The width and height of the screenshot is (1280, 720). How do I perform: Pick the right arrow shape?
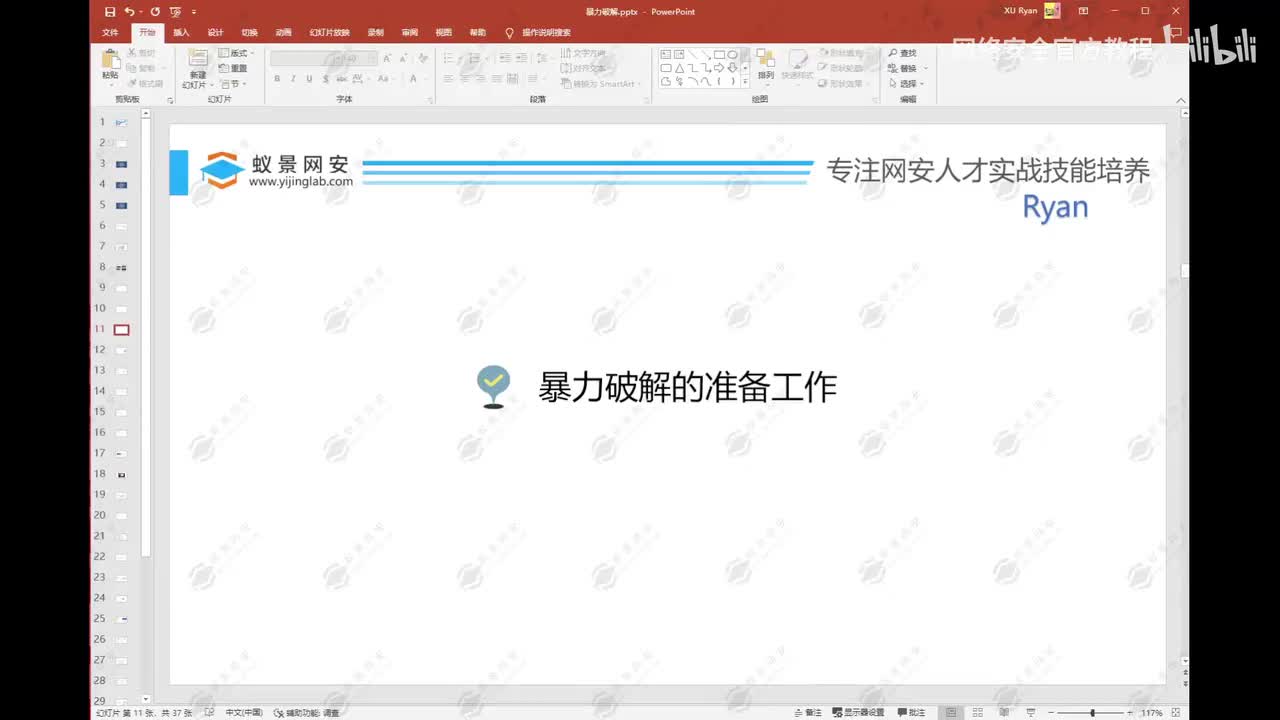[719, 68]
